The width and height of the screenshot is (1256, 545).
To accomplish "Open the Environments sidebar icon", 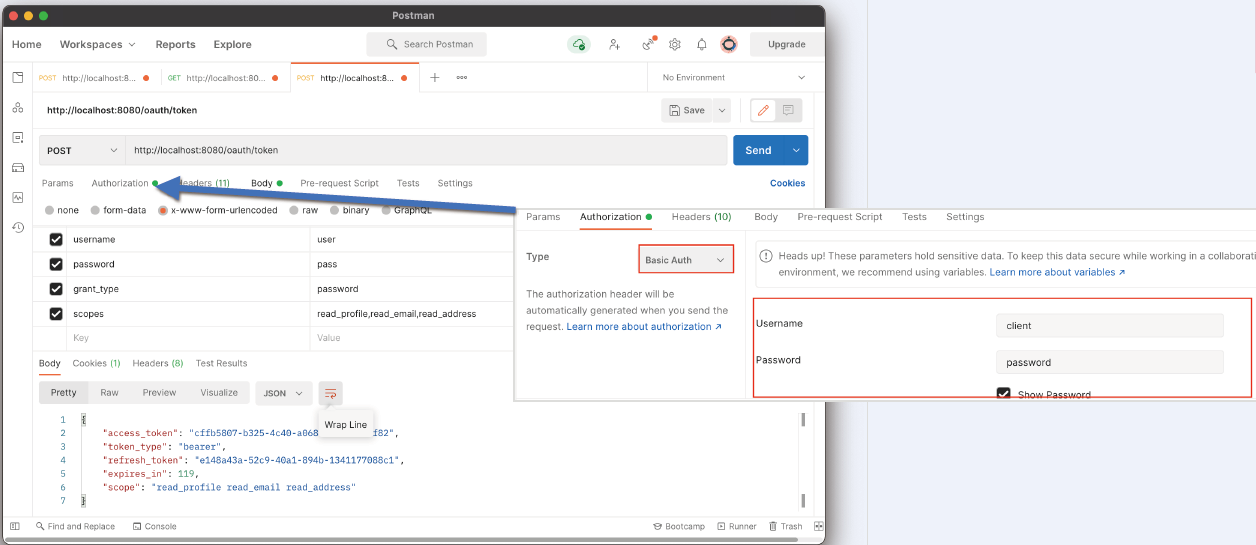I will tap(18, 137).
